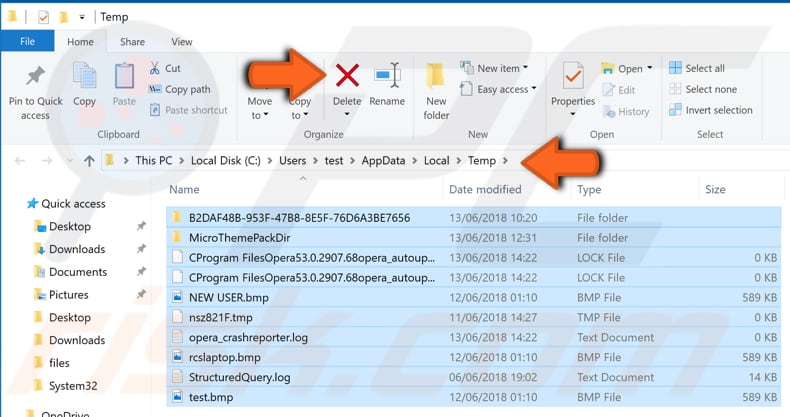Image resolution: width=790 pixels, height=417 pixels.
Task: Click the Quick access star item
Action: click(66, 203)
